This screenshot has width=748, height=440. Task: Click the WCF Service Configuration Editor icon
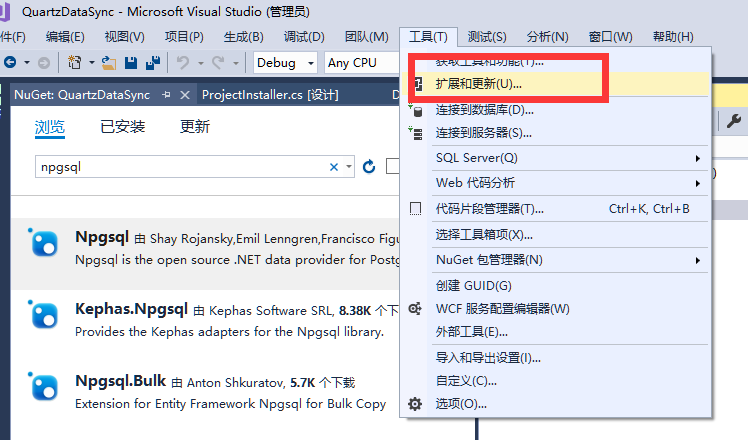415,309
